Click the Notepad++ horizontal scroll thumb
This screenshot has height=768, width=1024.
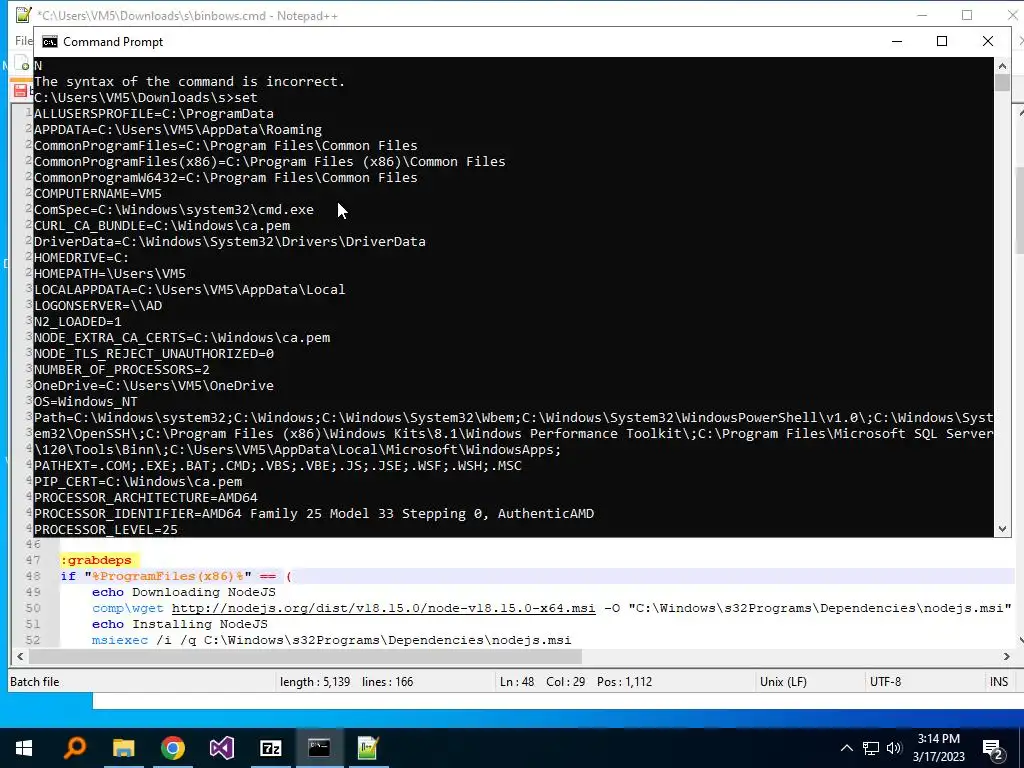(x=305, y=656)
